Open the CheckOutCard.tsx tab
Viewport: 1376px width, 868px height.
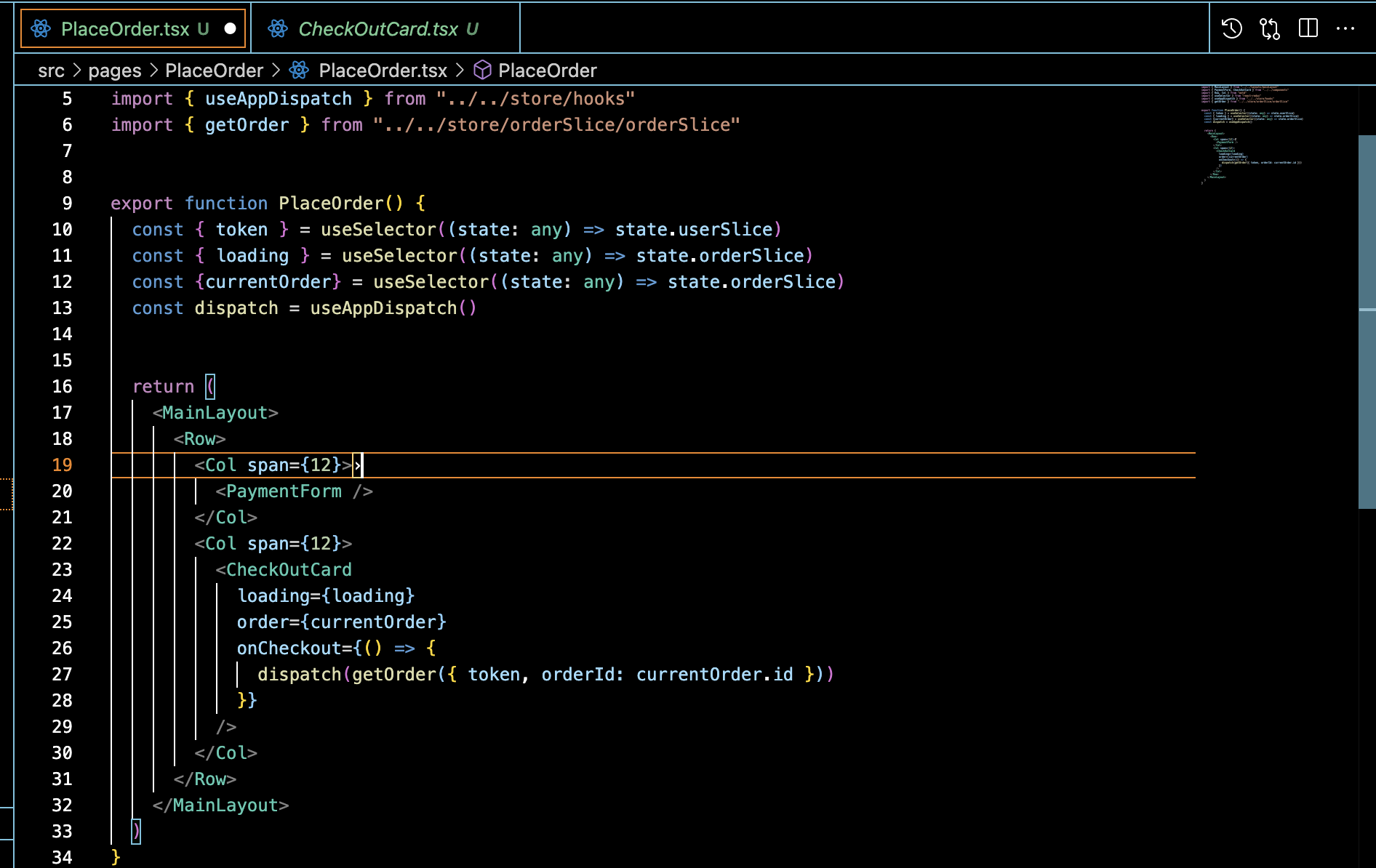point(385,29)
